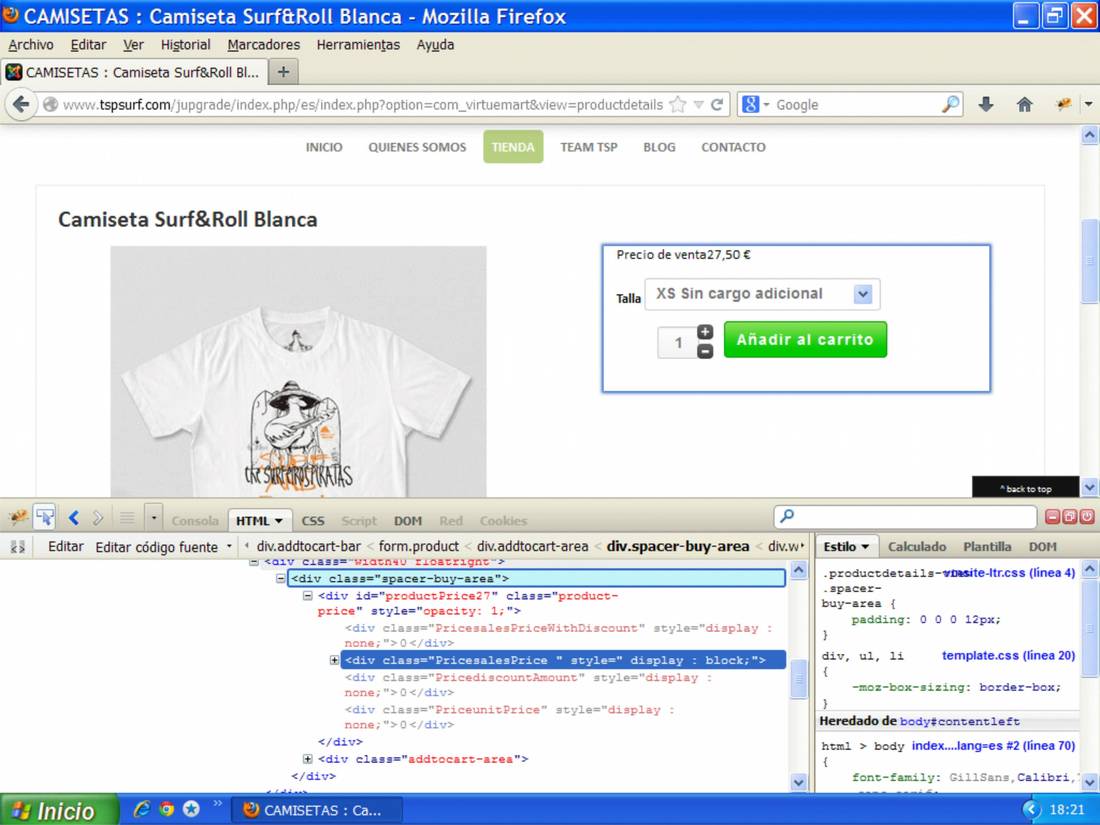1100x825 pixels.
Task: Open the Calculado side tab
Action: [x=917, y=546]
